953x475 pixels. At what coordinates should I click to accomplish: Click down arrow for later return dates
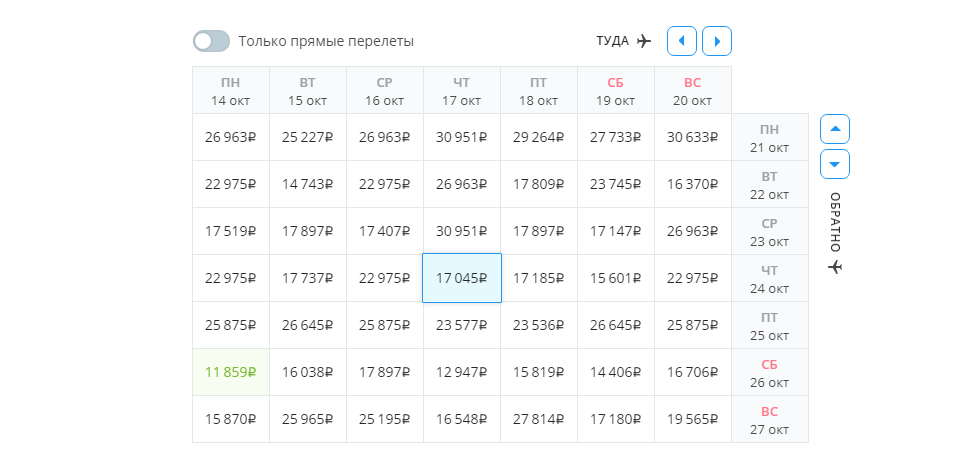click(835, 164)
